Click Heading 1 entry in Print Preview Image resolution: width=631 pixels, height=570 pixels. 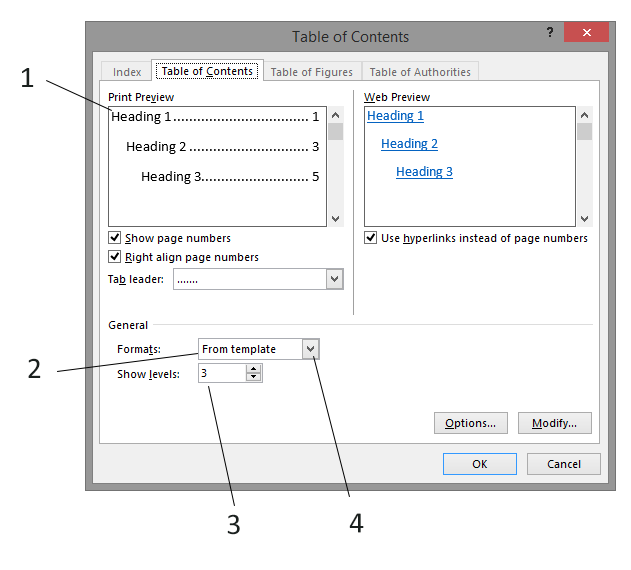click(215, 117)
